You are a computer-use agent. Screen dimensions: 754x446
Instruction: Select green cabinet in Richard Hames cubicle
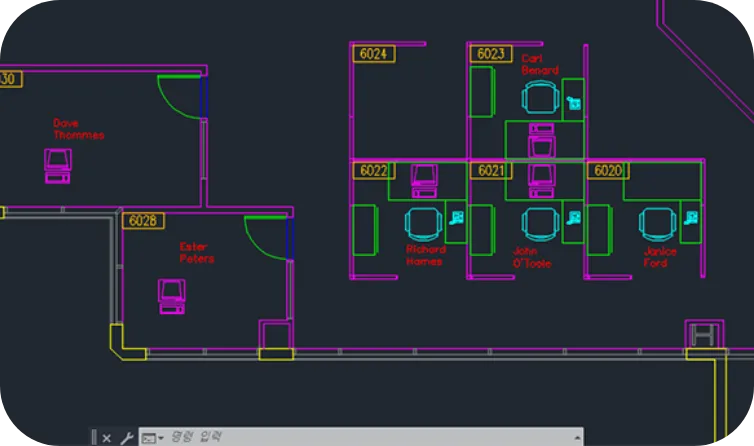click(x=365, y=230)
